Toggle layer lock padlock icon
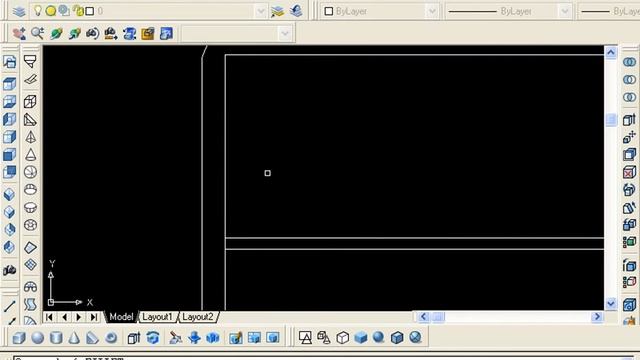Image resolution: width=640 pixels, height=360 pixels. 78,11
